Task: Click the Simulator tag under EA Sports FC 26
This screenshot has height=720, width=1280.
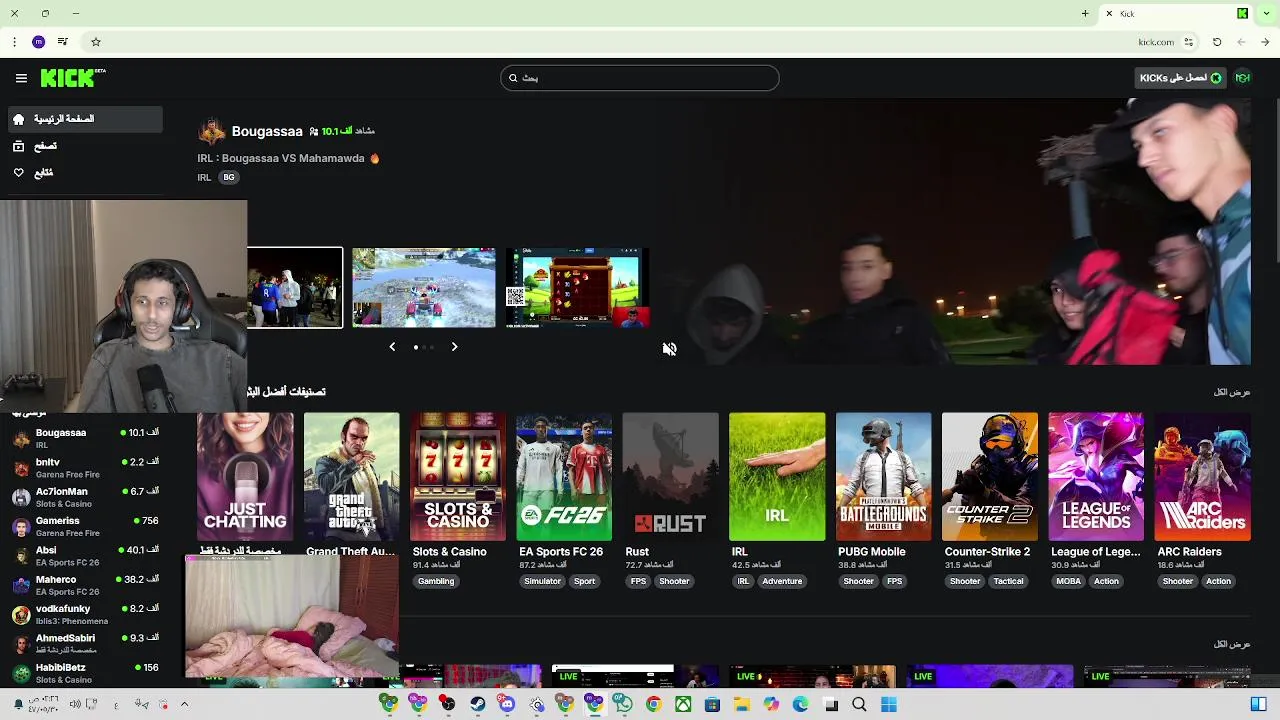Action: [x=543, y=581]
